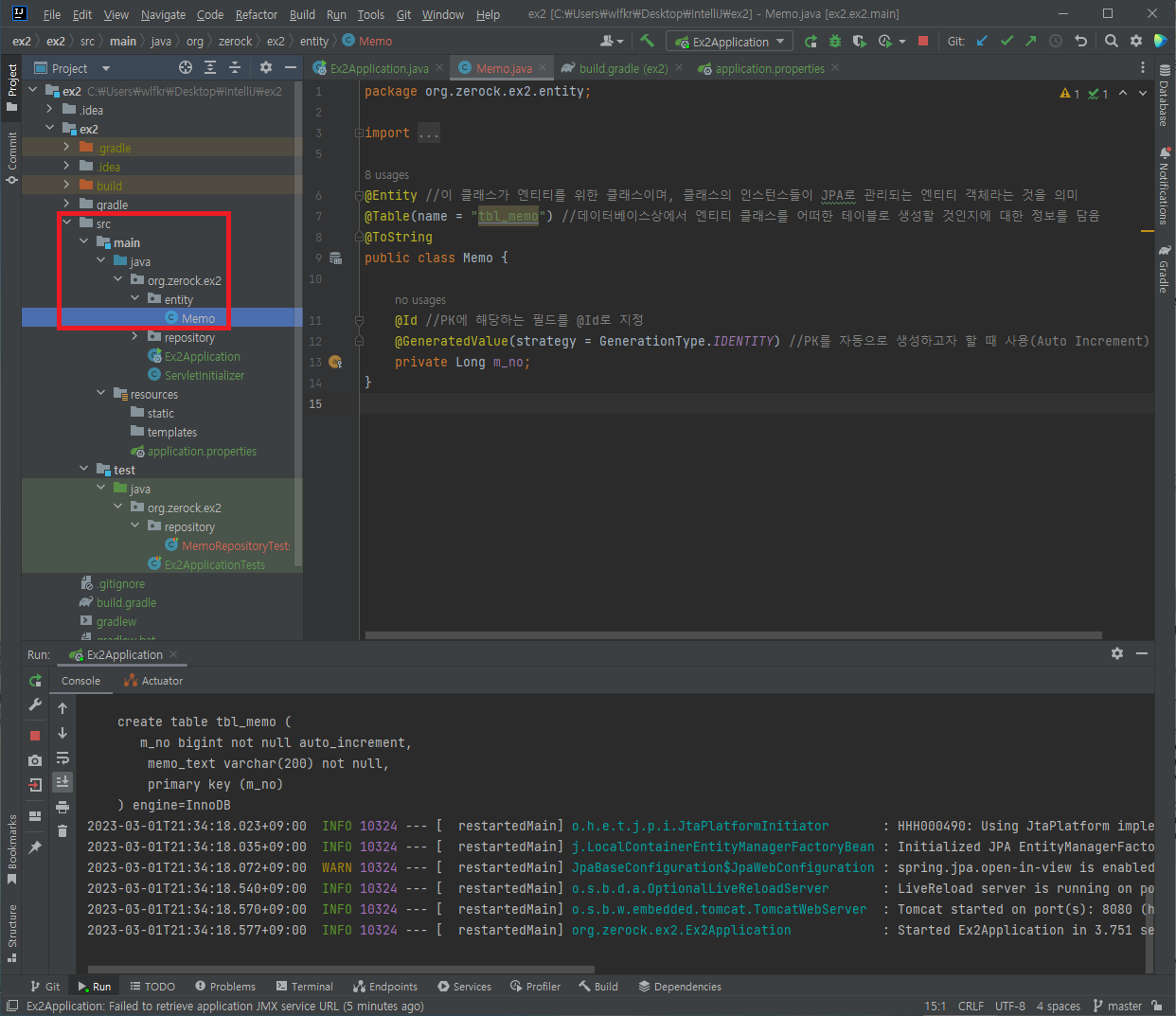Click the rollback undo arrow icon
This screenshot has width=1176, height=1016.
(x=1080, y=41)
